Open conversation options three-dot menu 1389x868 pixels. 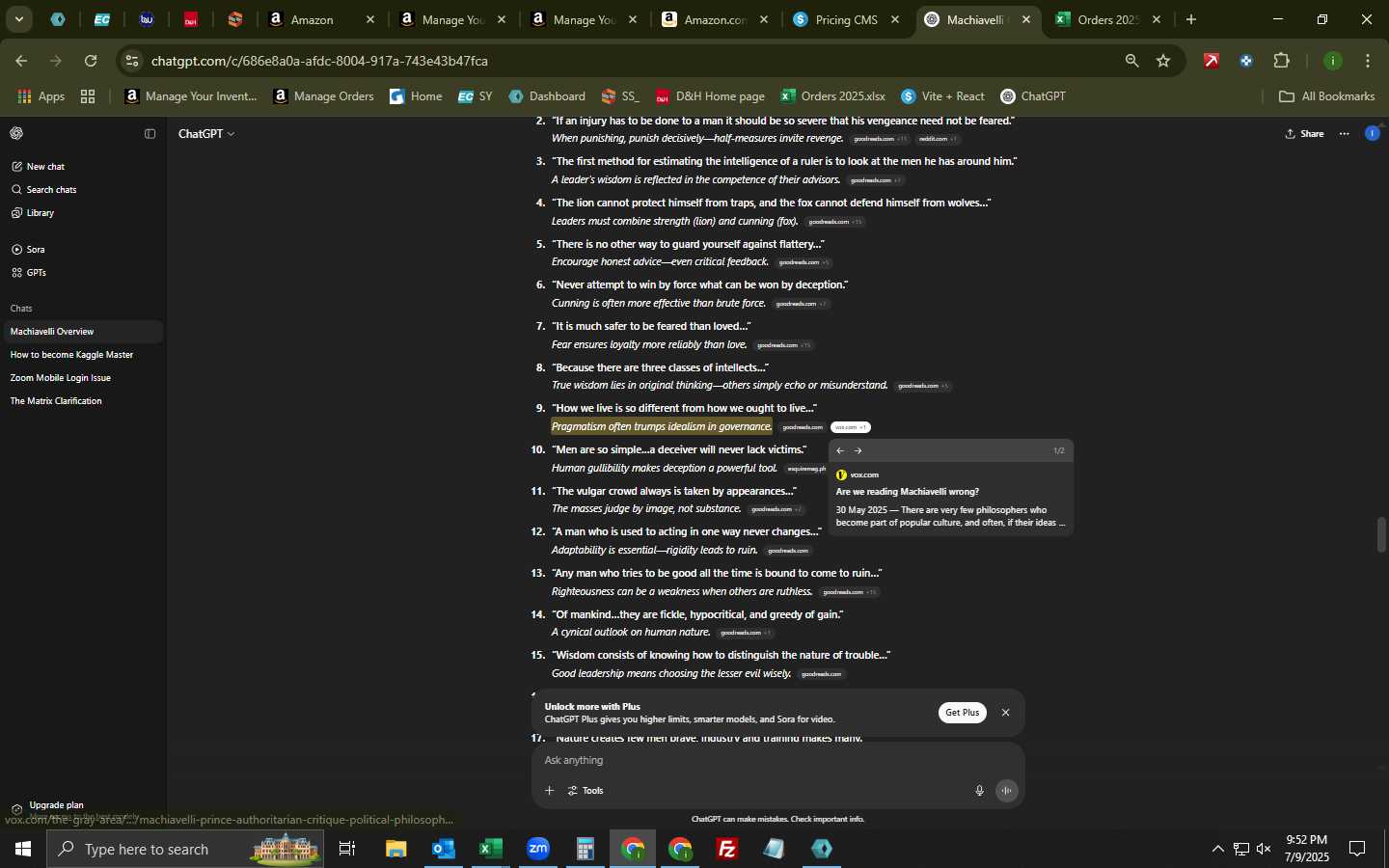tap(1345, 134)
